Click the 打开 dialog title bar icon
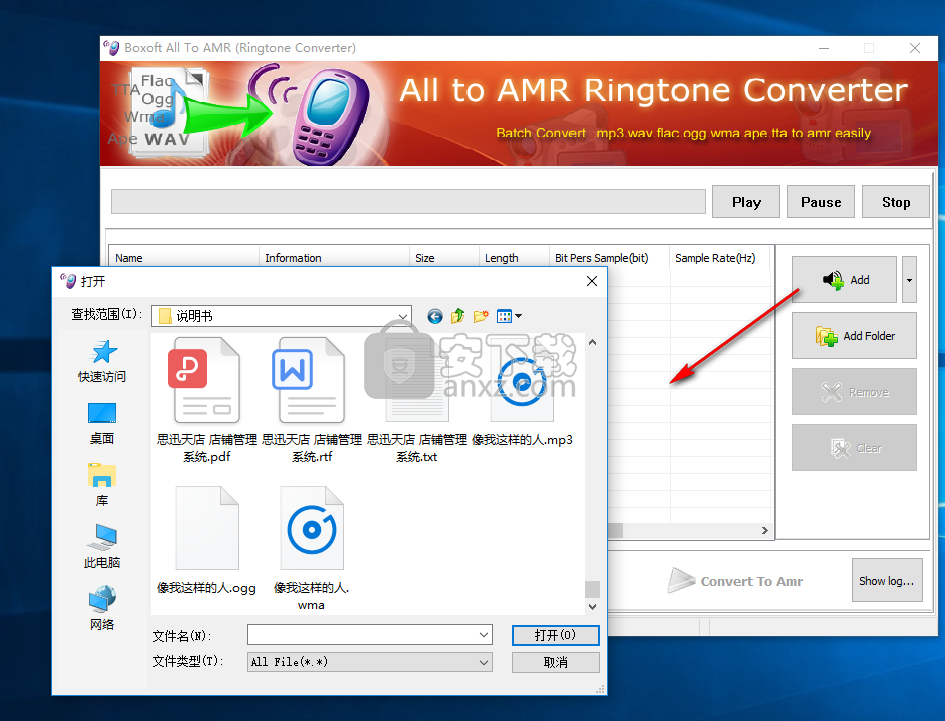 tap(68, 281)
